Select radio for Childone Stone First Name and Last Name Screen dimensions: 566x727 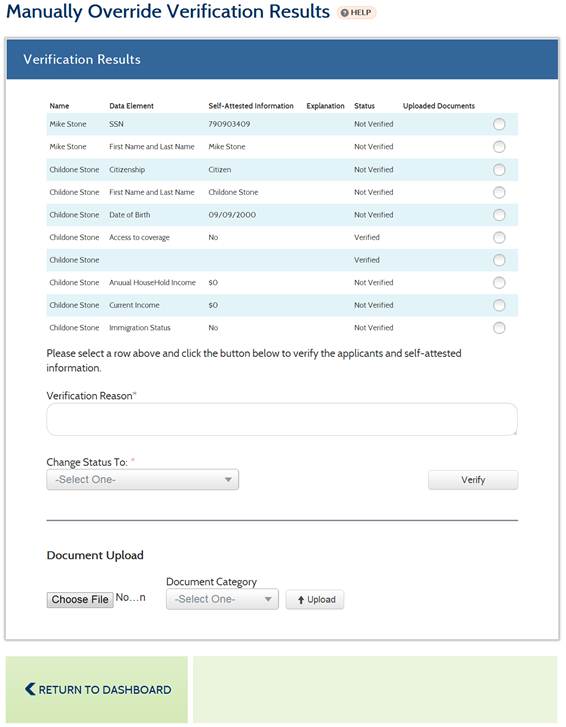tap(499, 192)
